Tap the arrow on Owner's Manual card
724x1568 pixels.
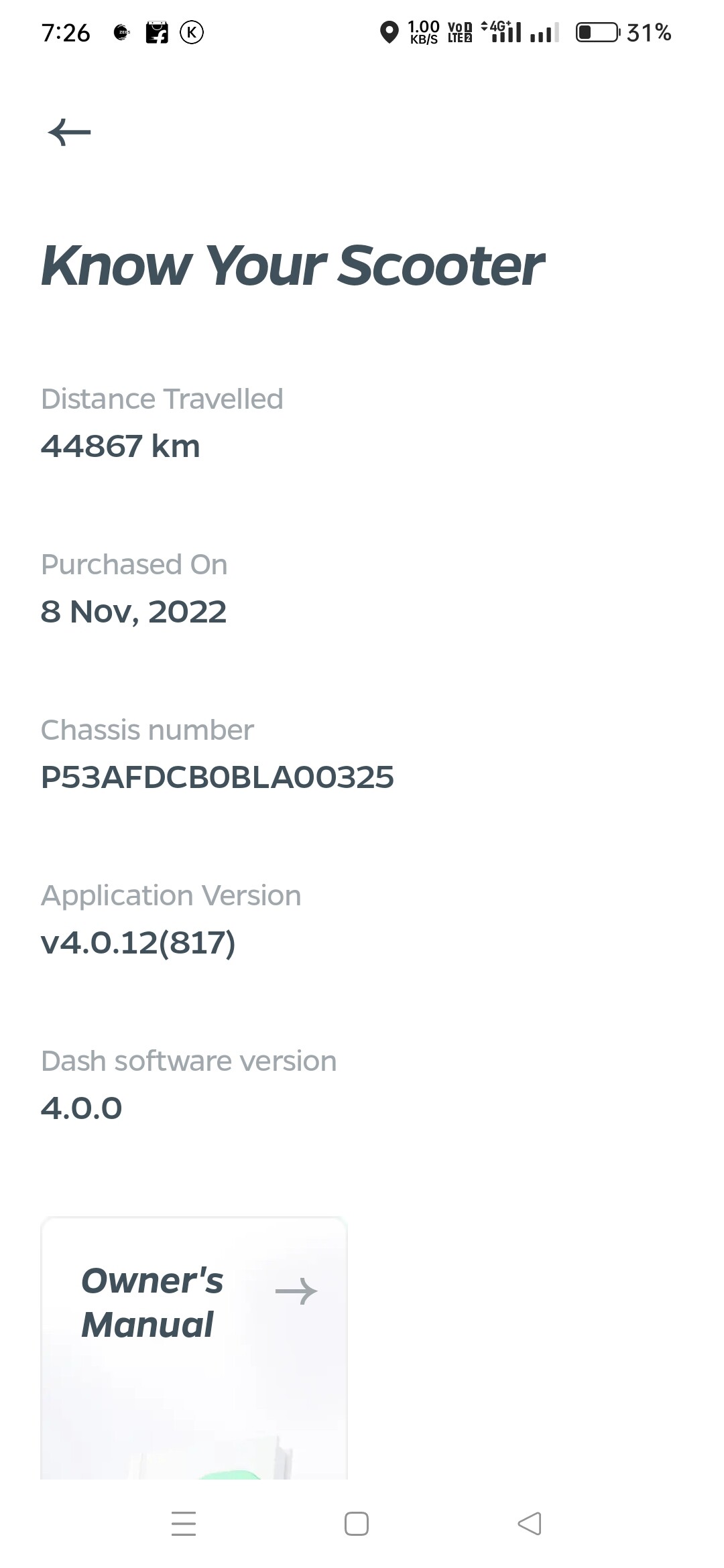click(296, 1291)
